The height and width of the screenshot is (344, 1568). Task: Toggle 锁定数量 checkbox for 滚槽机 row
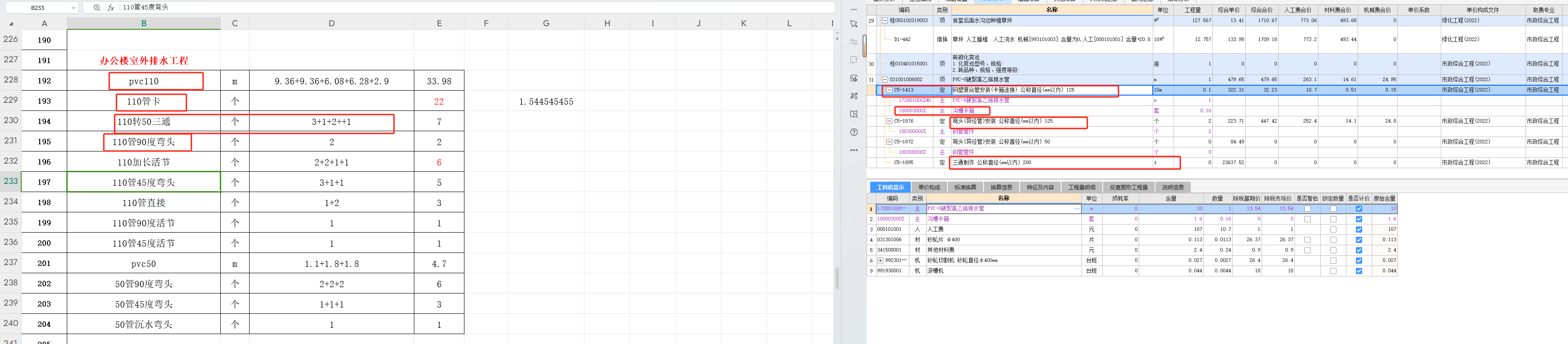pyautogui.click(x=1333, y=271)
